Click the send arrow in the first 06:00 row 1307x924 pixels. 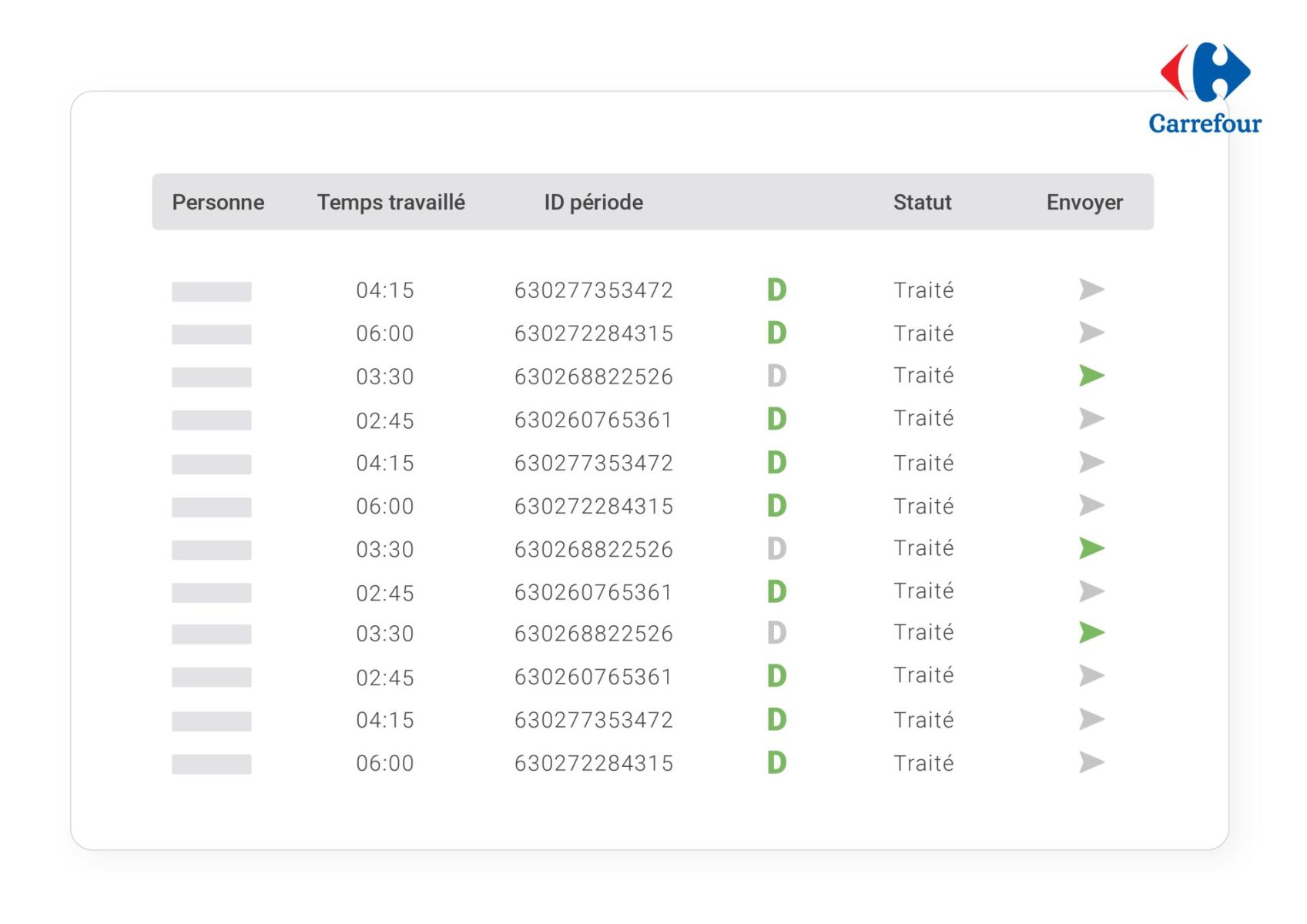1091,333
